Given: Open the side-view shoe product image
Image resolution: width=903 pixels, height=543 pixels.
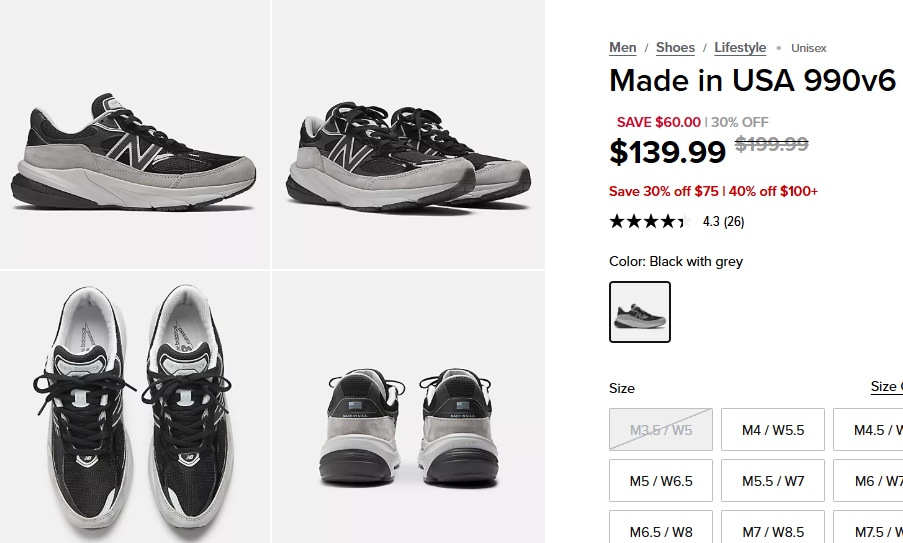Looking at the screenshot, I should [x=135, y=134].
